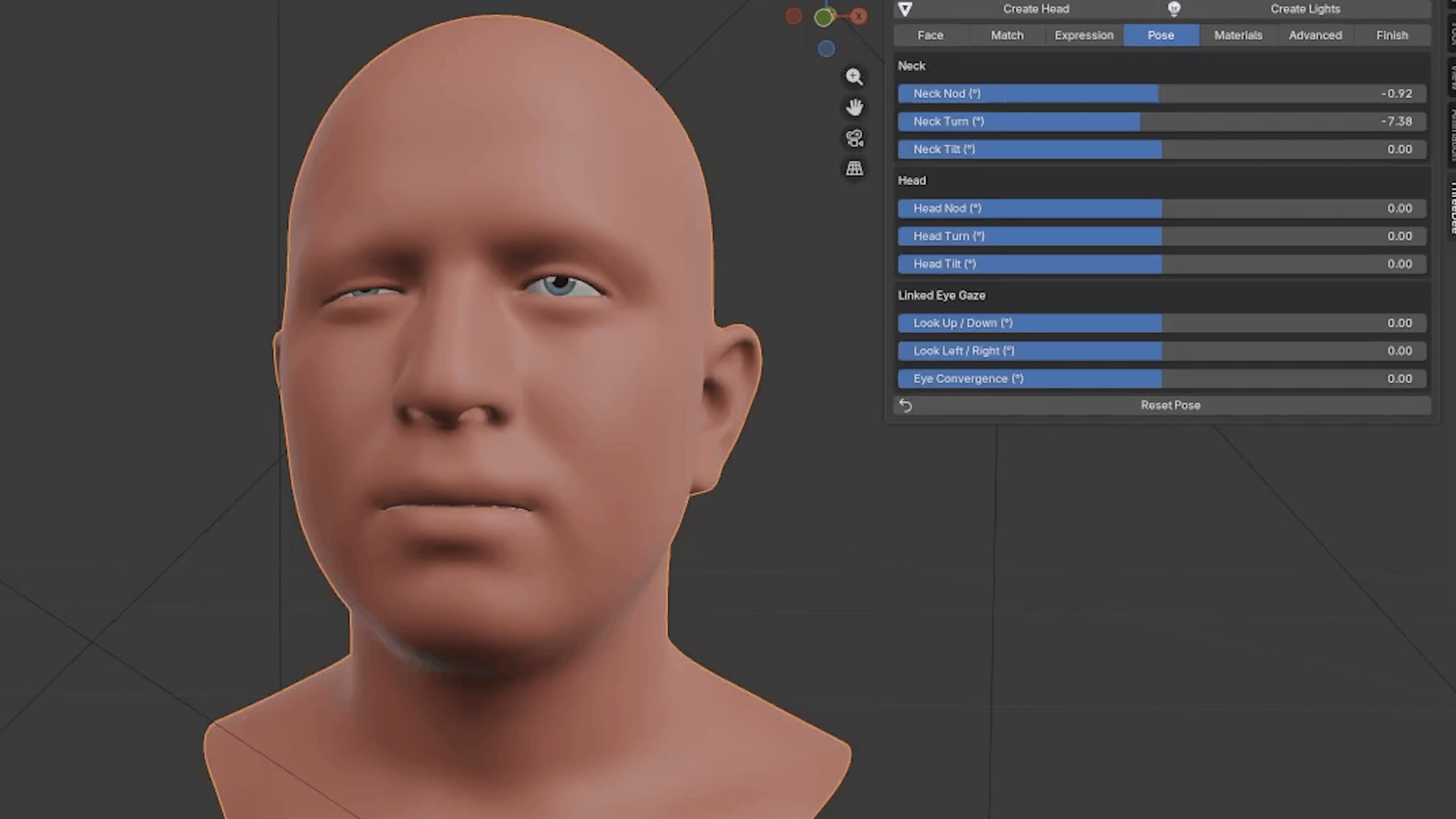Viewport: 1456px width, 819px height.
Task: Click the Head Turn slider
Action: coord(1162,236)
